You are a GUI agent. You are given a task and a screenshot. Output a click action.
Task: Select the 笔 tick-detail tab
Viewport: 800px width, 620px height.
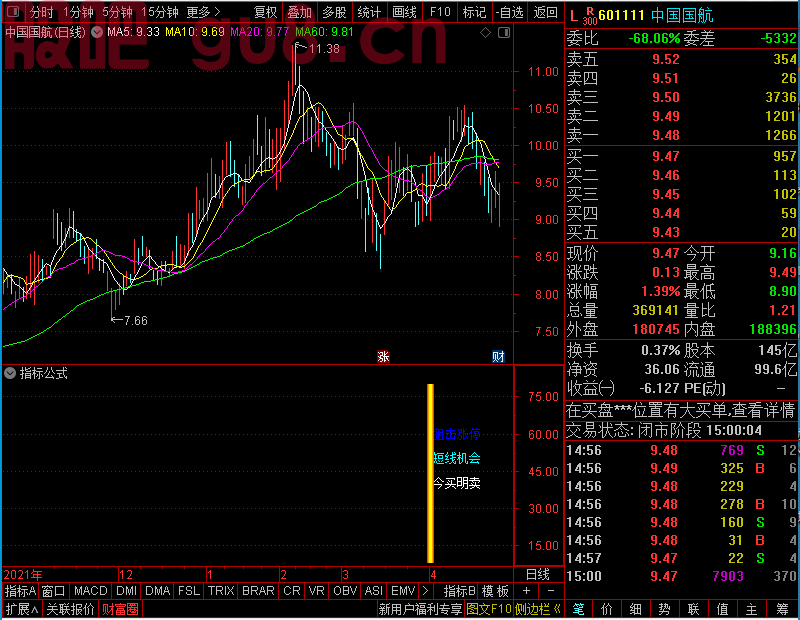coord(578,609)
